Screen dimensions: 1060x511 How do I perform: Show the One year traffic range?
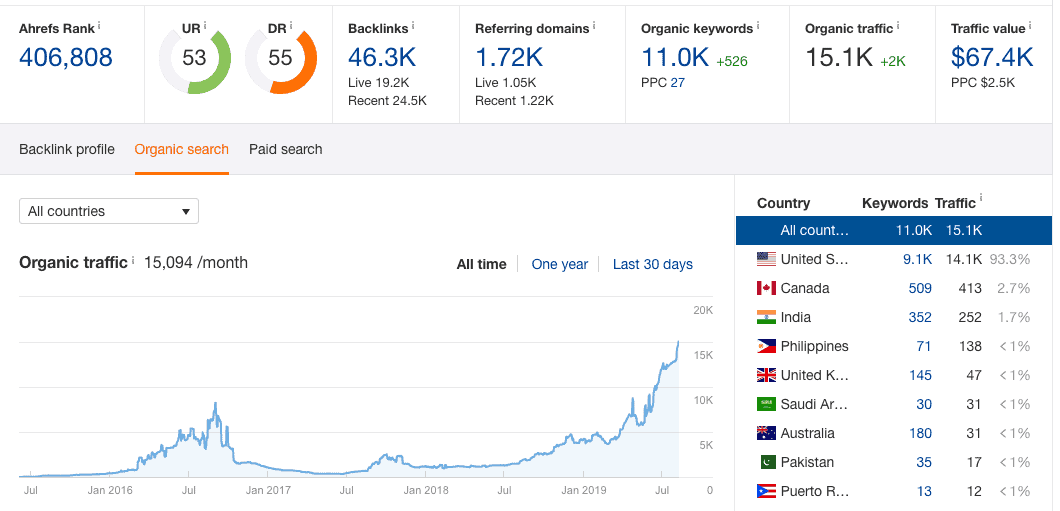(x=560, y=264)
